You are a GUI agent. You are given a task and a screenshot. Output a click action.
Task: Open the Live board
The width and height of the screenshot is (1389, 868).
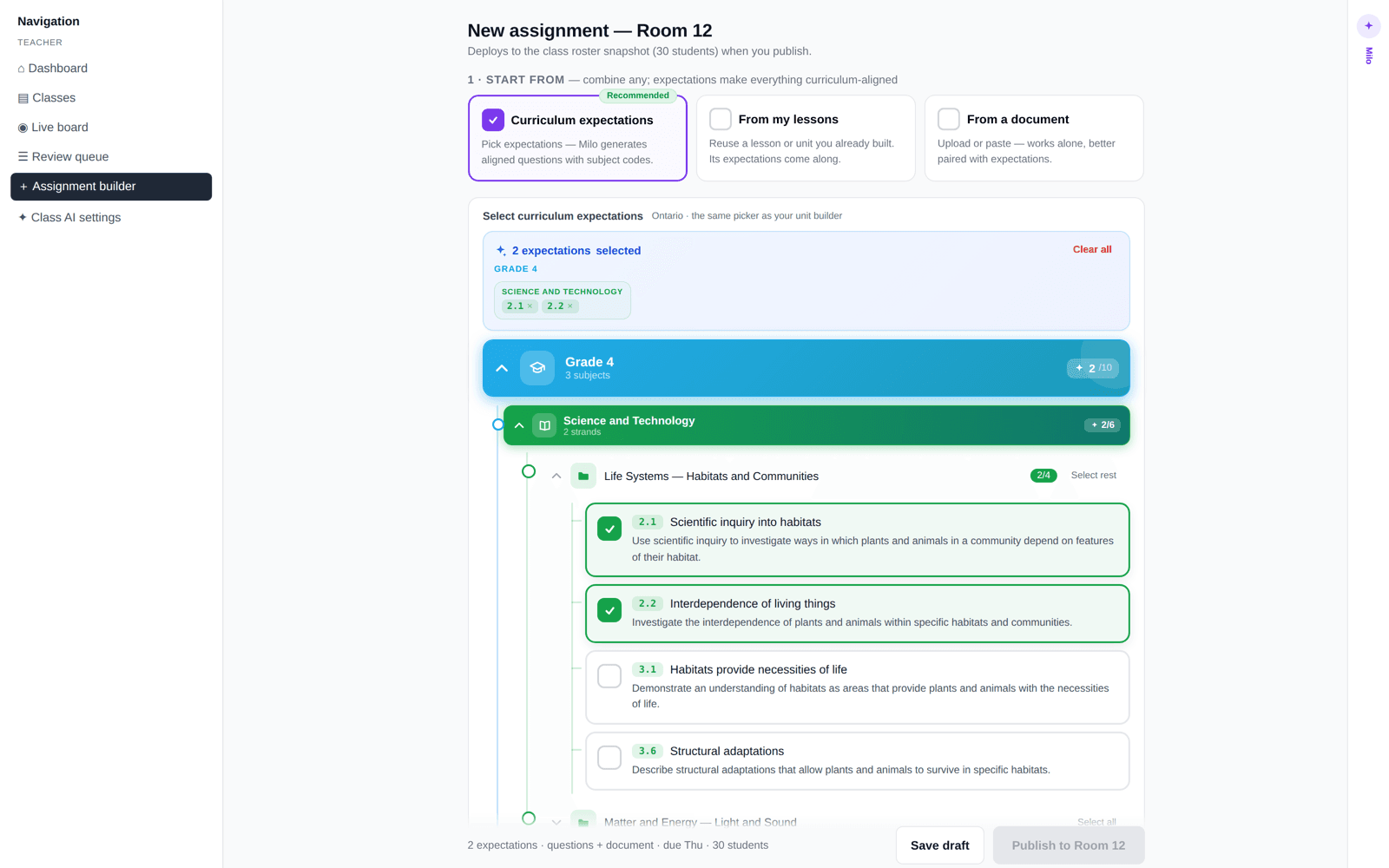pos(111,128)
